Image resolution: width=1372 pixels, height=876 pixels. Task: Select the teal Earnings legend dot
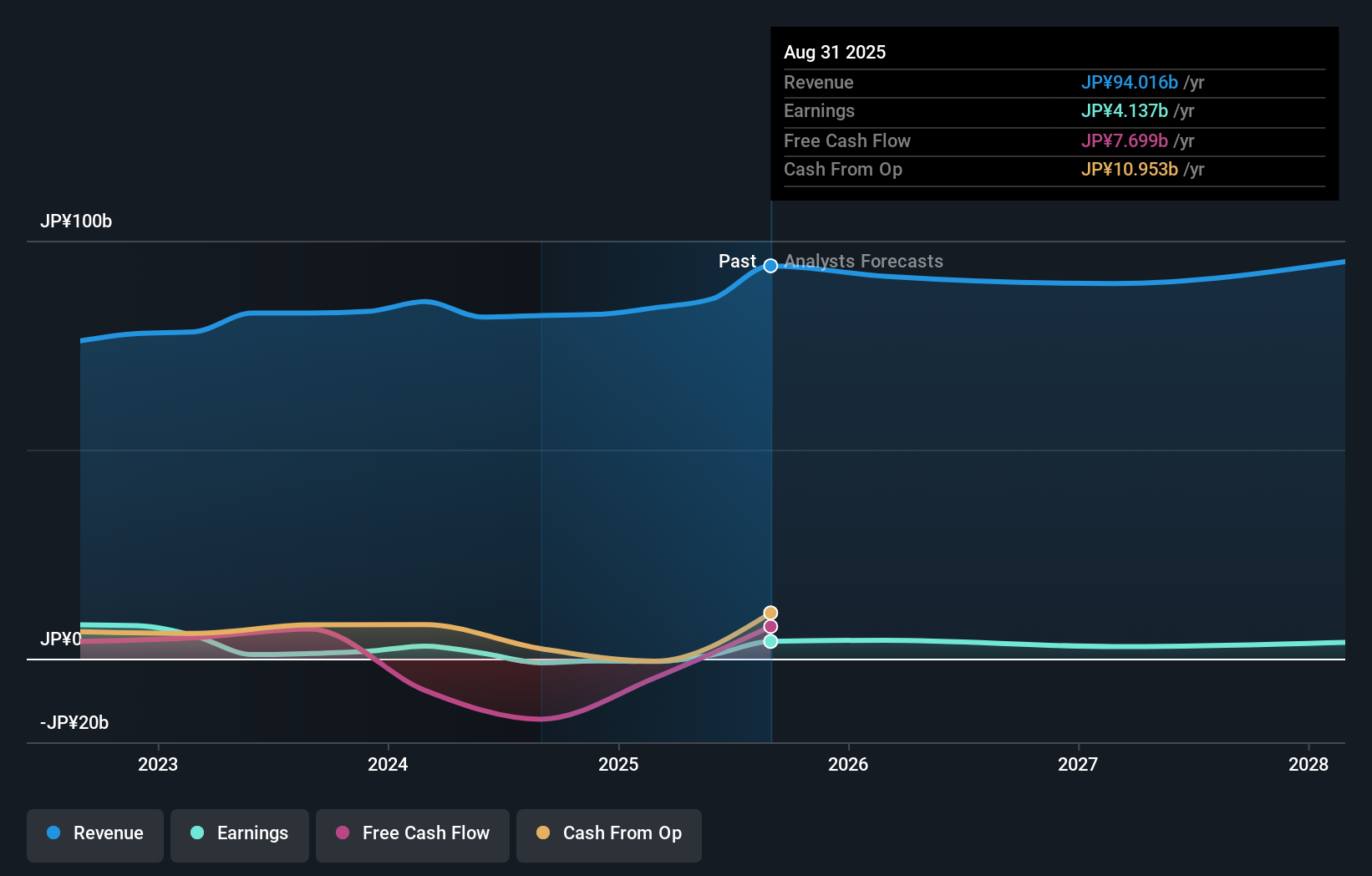tap(197, 833)
